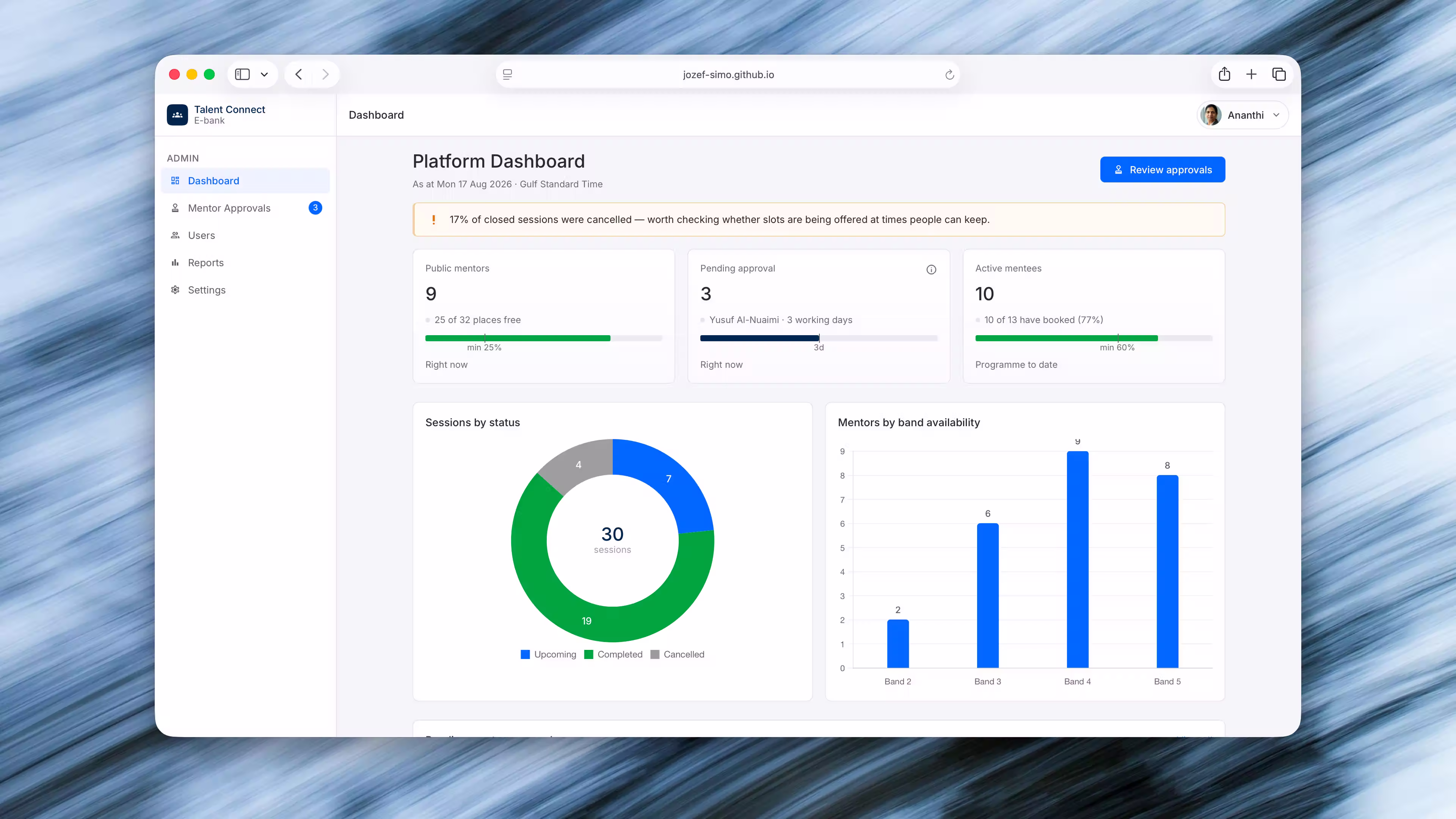
Task: Click the Review approvals button
Action: point(1162,169)
